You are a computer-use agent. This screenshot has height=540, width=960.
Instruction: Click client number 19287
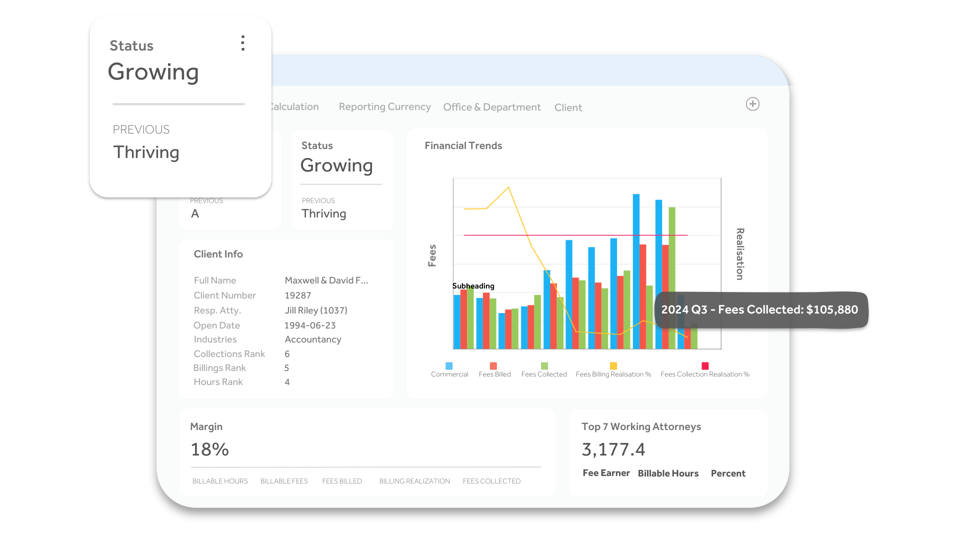(298, 295)
